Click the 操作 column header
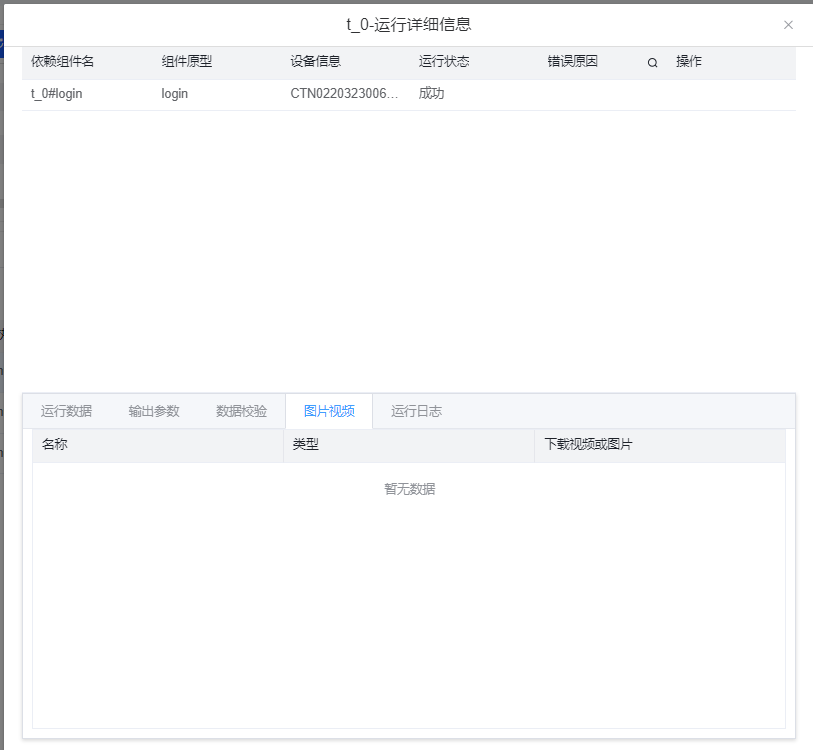813x750 pixels. (x=689, y=61)
